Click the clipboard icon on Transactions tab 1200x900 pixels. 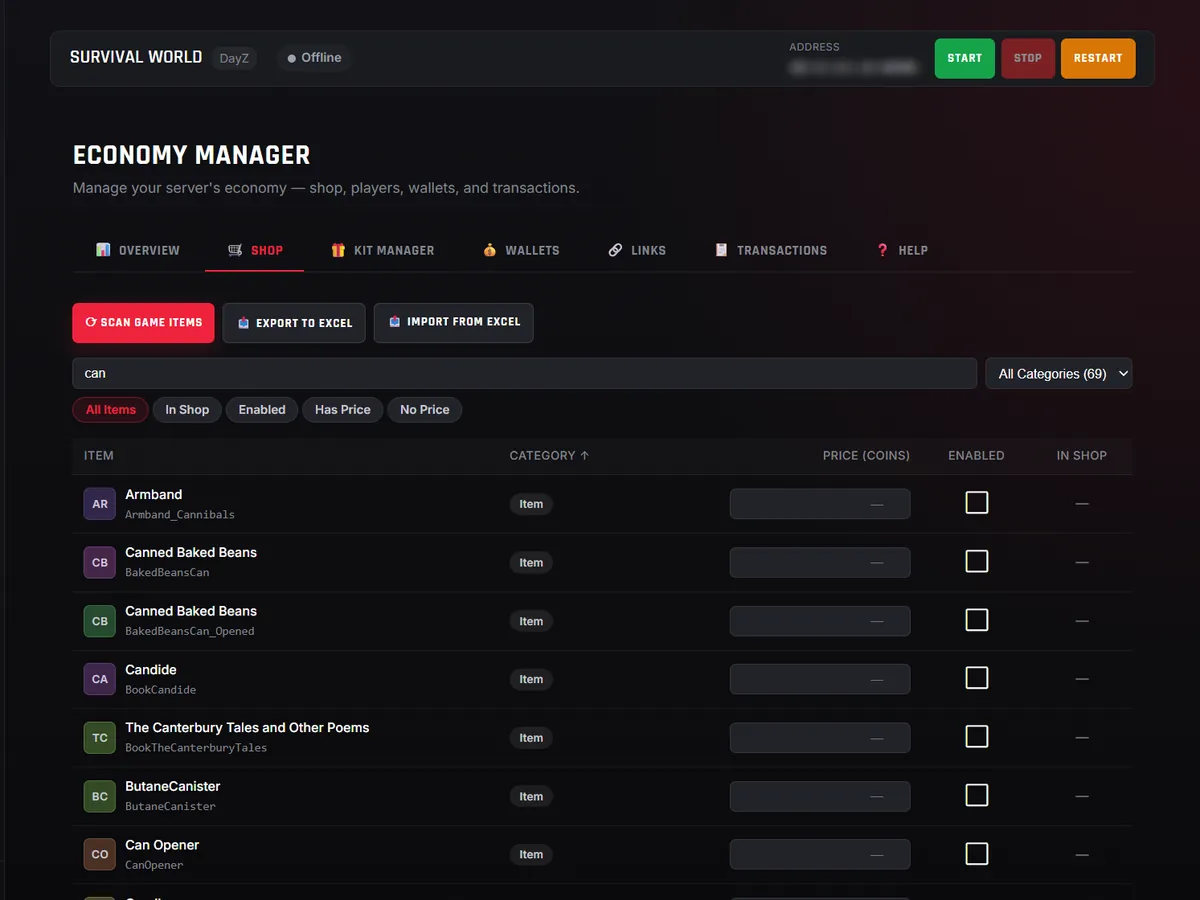[721, 250]
